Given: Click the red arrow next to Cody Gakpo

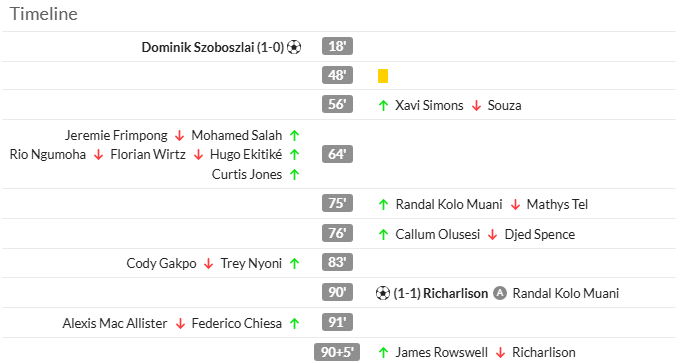Looking at the screenshot, I should (x=209, y=264).
